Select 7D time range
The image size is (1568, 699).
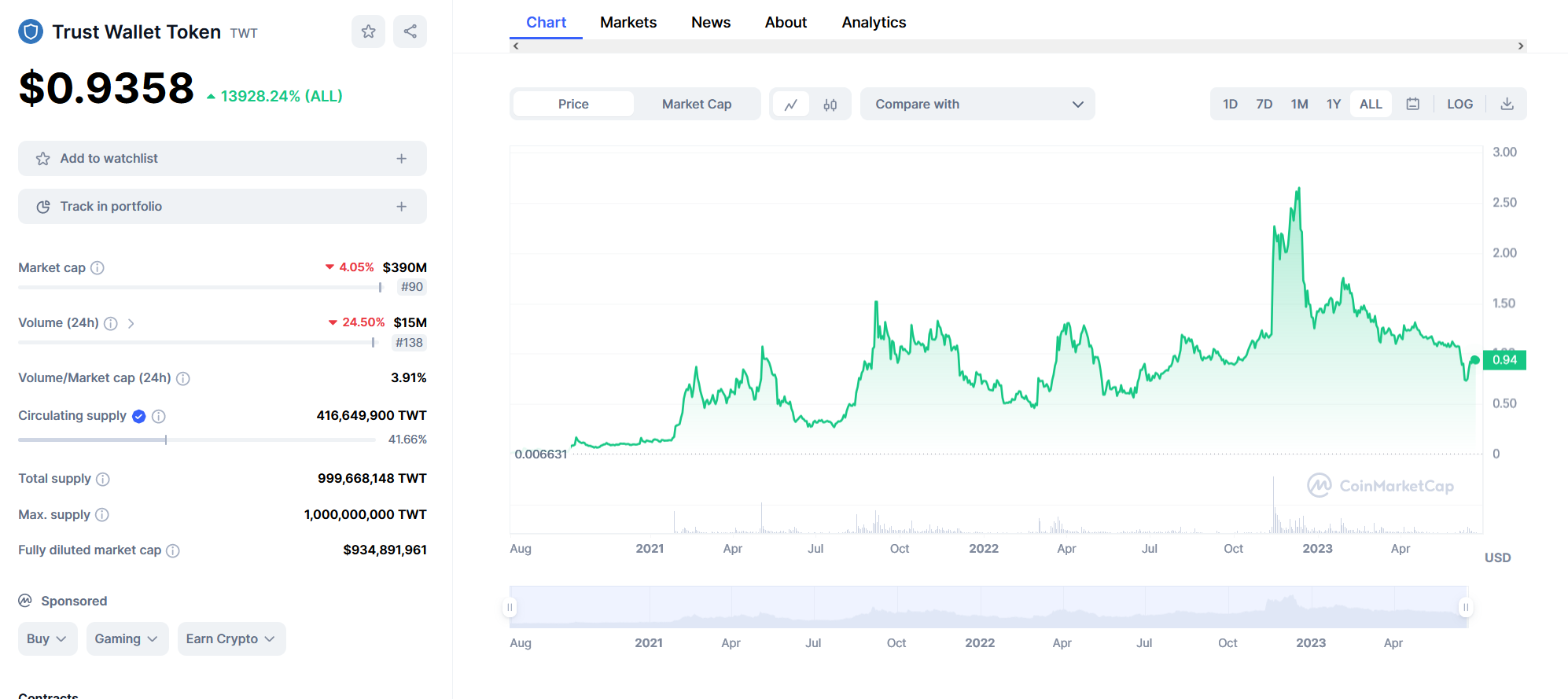click(1264, 104)
